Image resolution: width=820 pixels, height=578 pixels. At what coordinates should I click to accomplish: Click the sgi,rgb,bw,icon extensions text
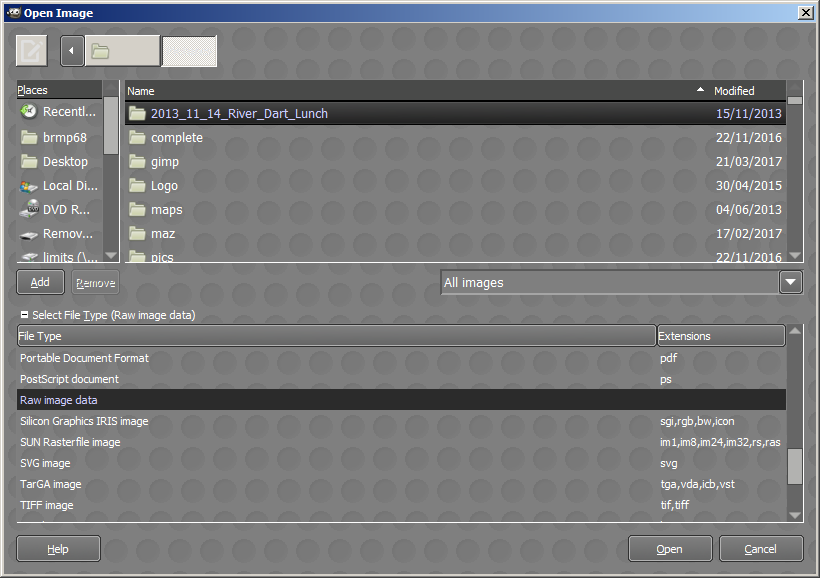[697, 421]
